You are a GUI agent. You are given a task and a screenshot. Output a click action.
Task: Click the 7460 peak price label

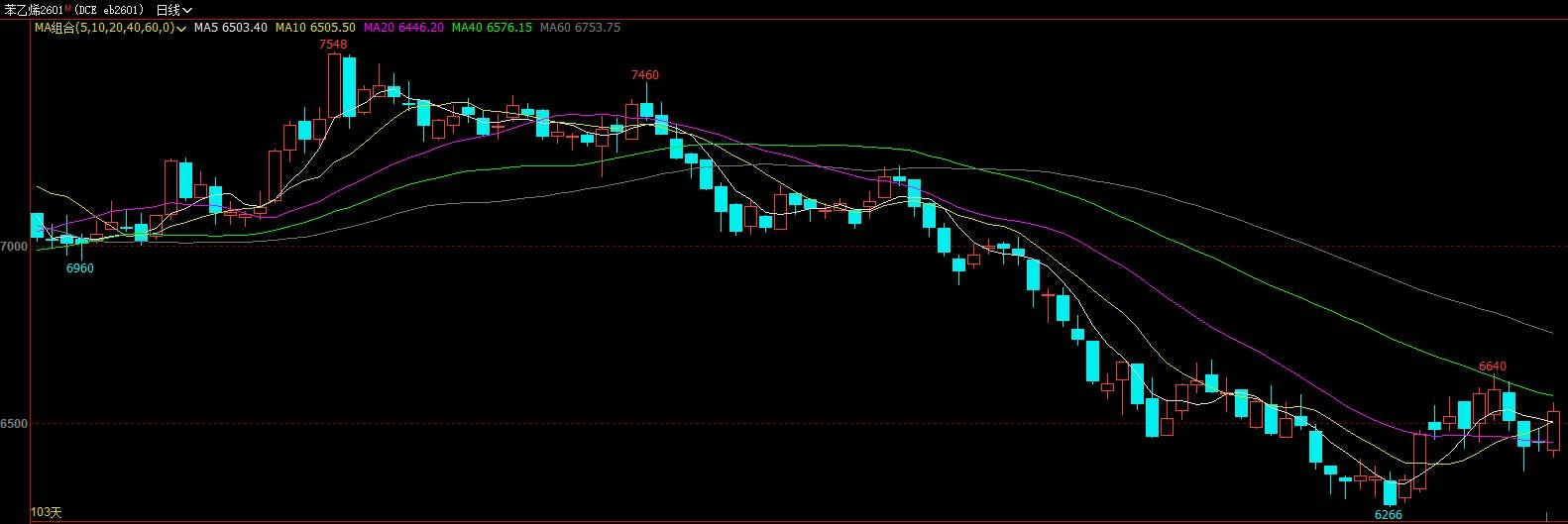pyautogui.click(x=644, y=75)
